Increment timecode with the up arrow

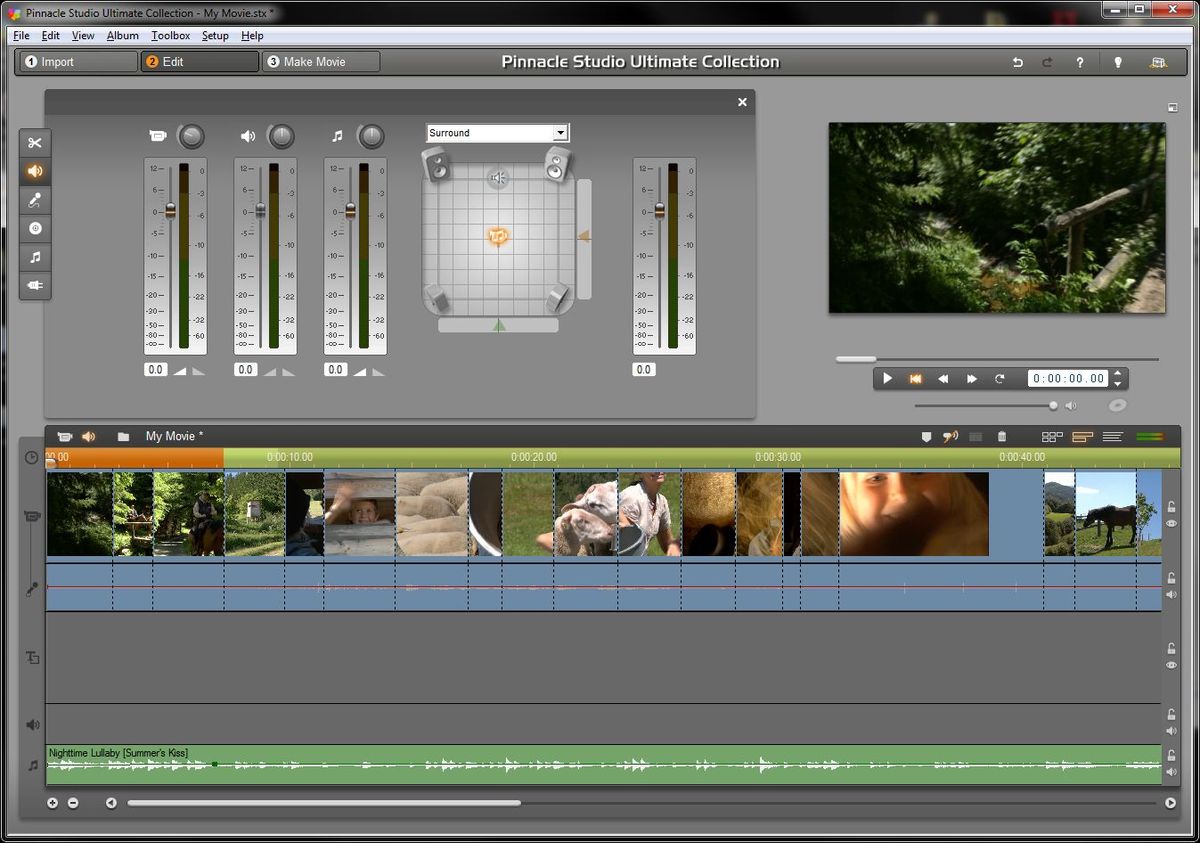click(1118, 374)
